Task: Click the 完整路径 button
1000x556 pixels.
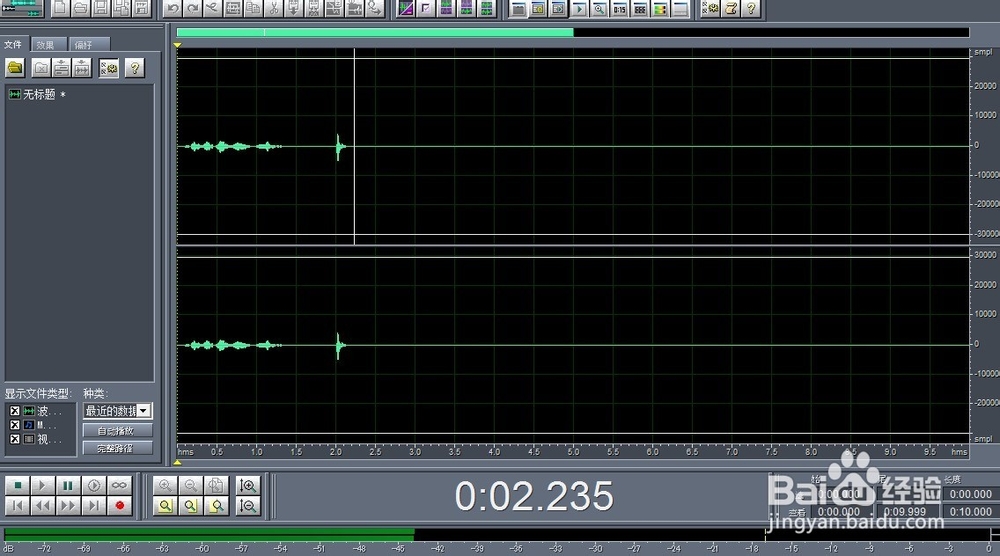Action: (x=117, y=449)
